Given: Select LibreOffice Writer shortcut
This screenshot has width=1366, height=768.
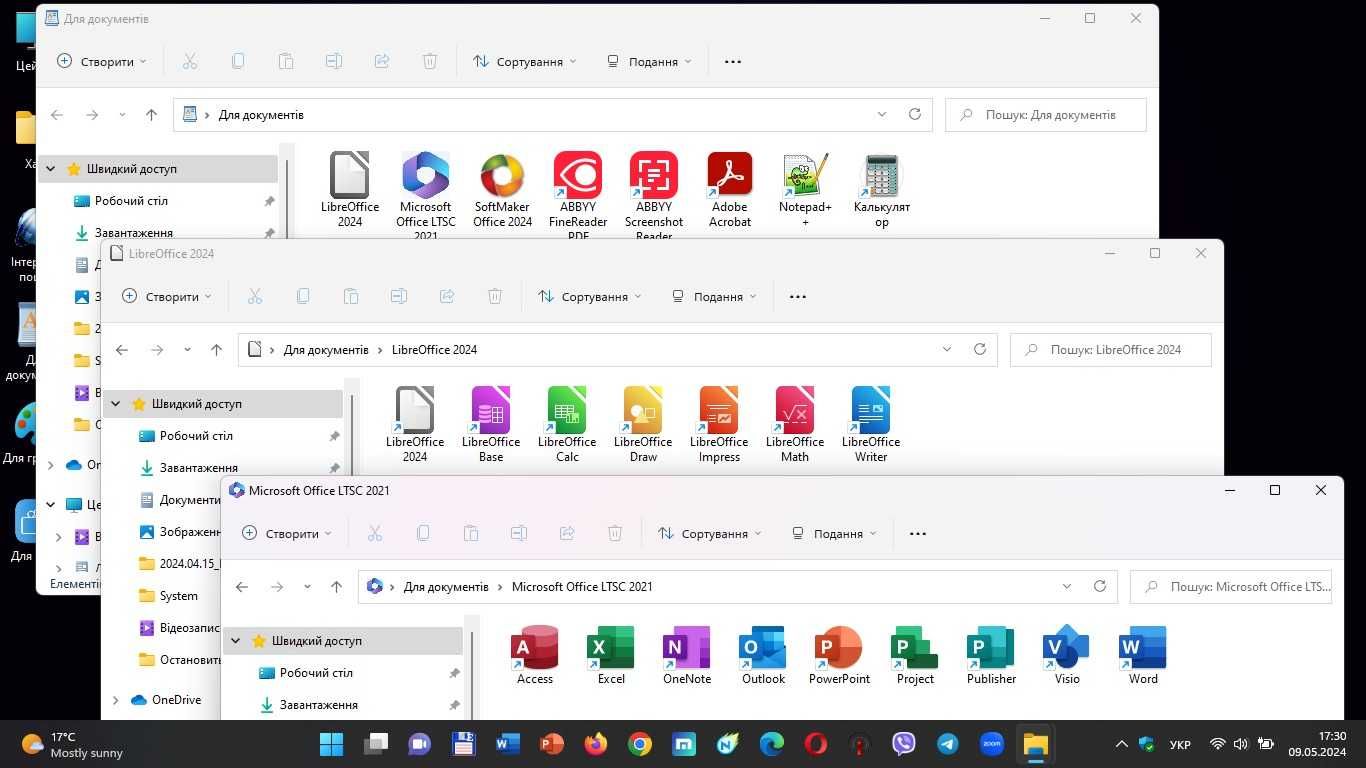Looking at the screenshot, I should [x=871, y=425].
